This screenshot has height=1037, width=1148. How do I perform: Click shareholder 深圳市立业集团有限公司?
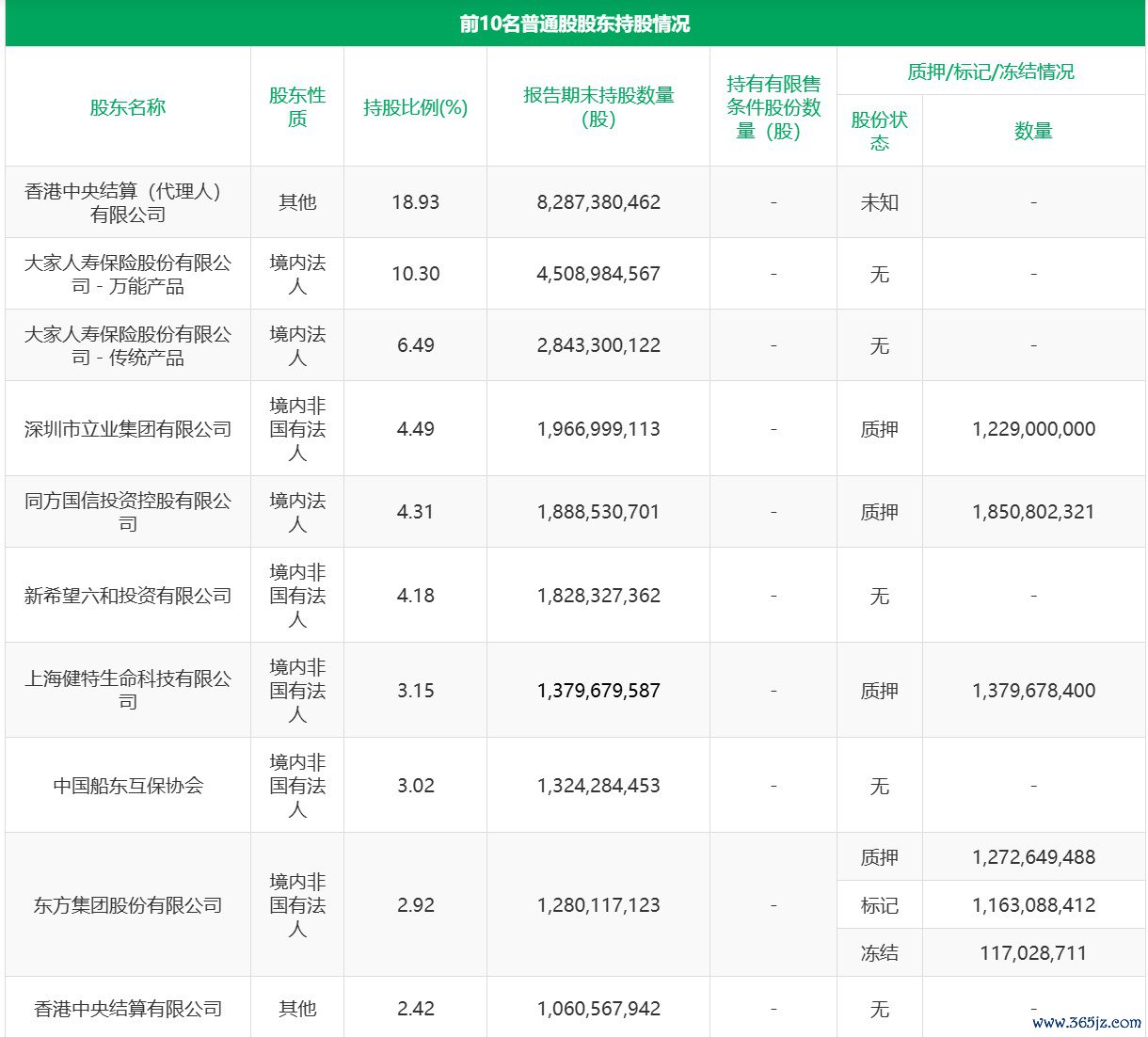click(x=128, y=429)
